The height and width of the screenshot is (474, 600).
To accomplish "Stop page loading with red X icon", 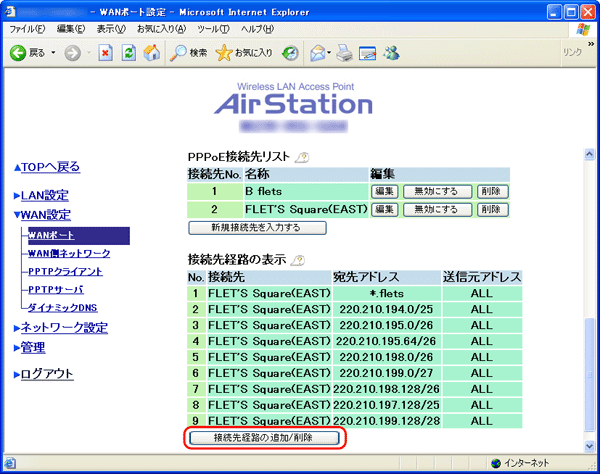I will (105, 53).
